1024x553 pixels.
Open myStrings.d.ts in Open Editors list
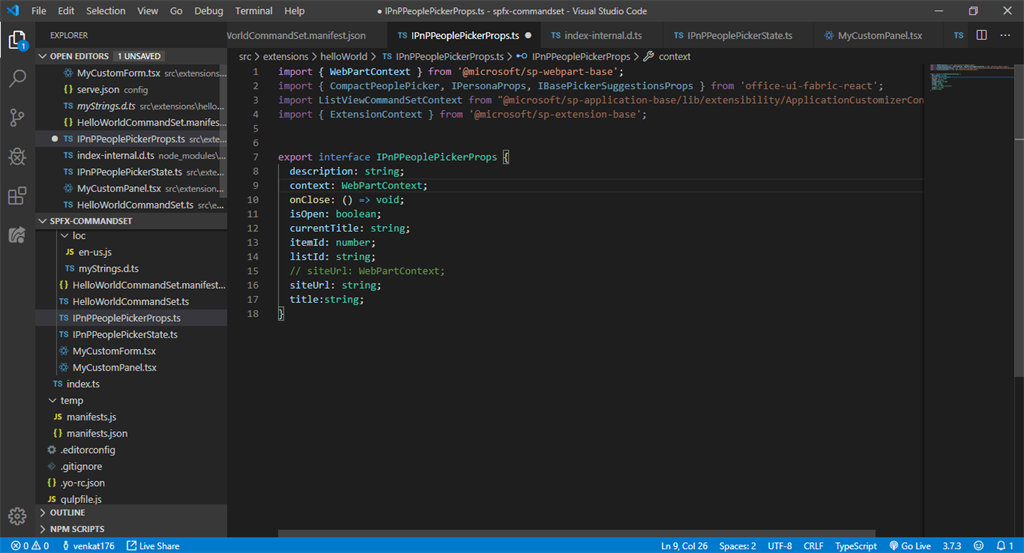click(x=131, y=106)
